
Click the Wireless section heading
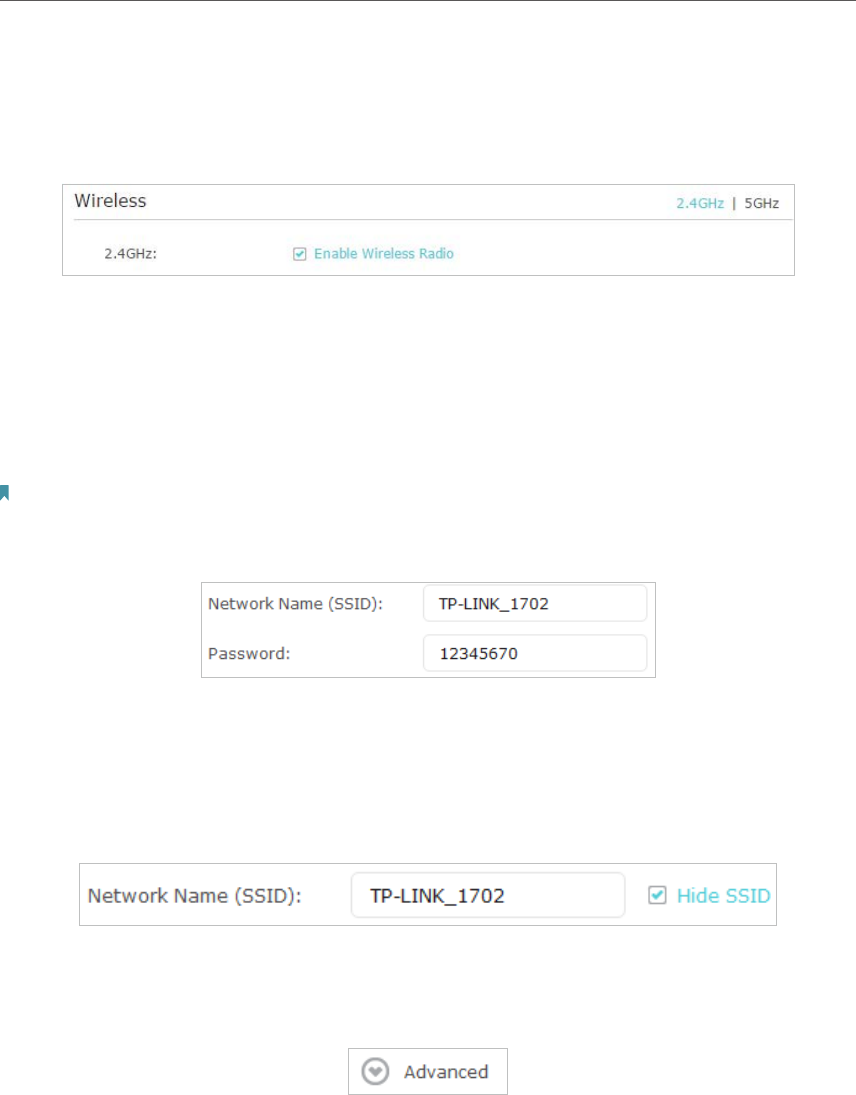click(110, 201)
